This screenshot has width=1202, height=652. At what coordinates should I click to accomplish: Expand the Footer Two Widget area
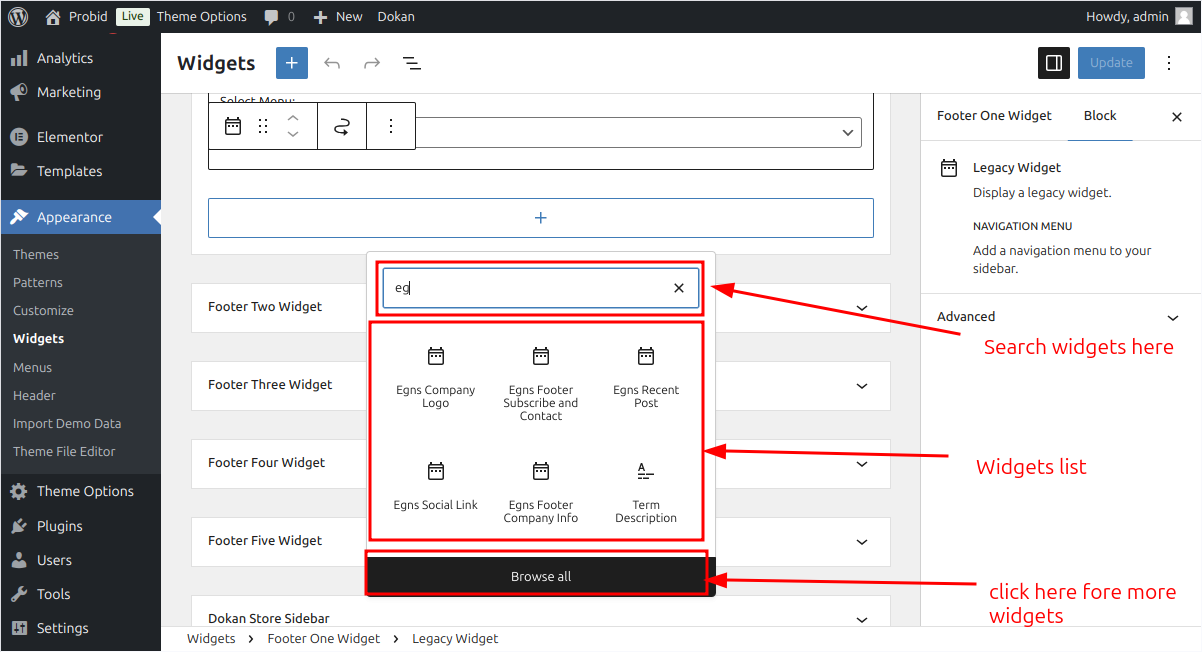(540, 307)
